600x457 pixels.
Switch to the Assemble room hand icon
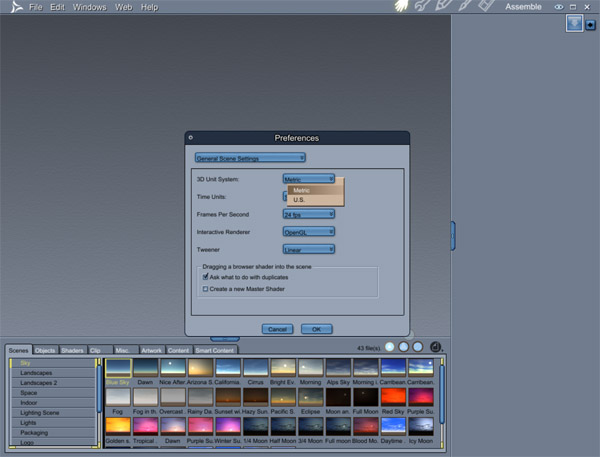401,6
